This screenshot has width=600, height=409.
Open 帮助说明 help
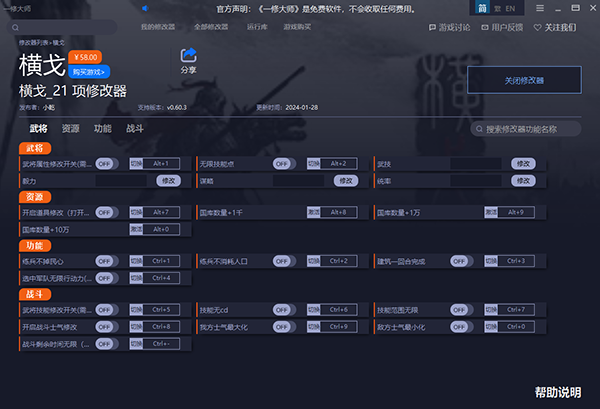[558, 392]
